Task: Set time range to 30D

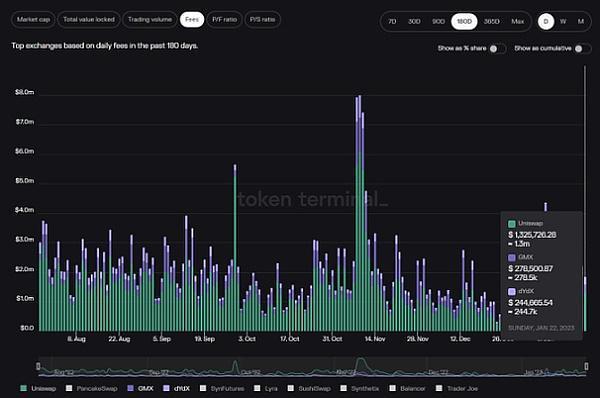Action: pyautogui.click(x=414, y=21)
